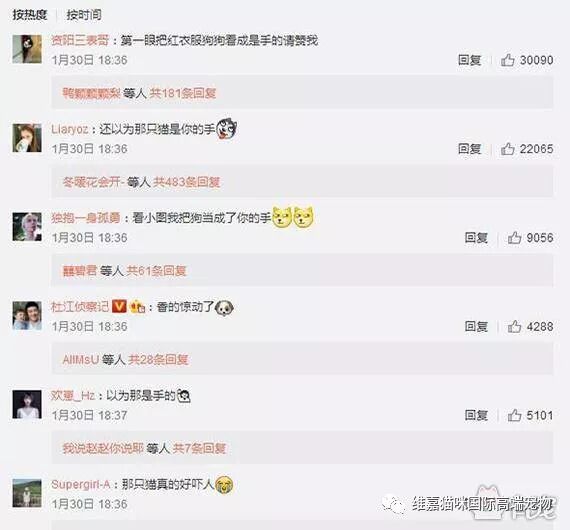Screen dimensions: 570x530
Task: Like Liaryoz's comment with 22065 likes
Action: [507, 149]
